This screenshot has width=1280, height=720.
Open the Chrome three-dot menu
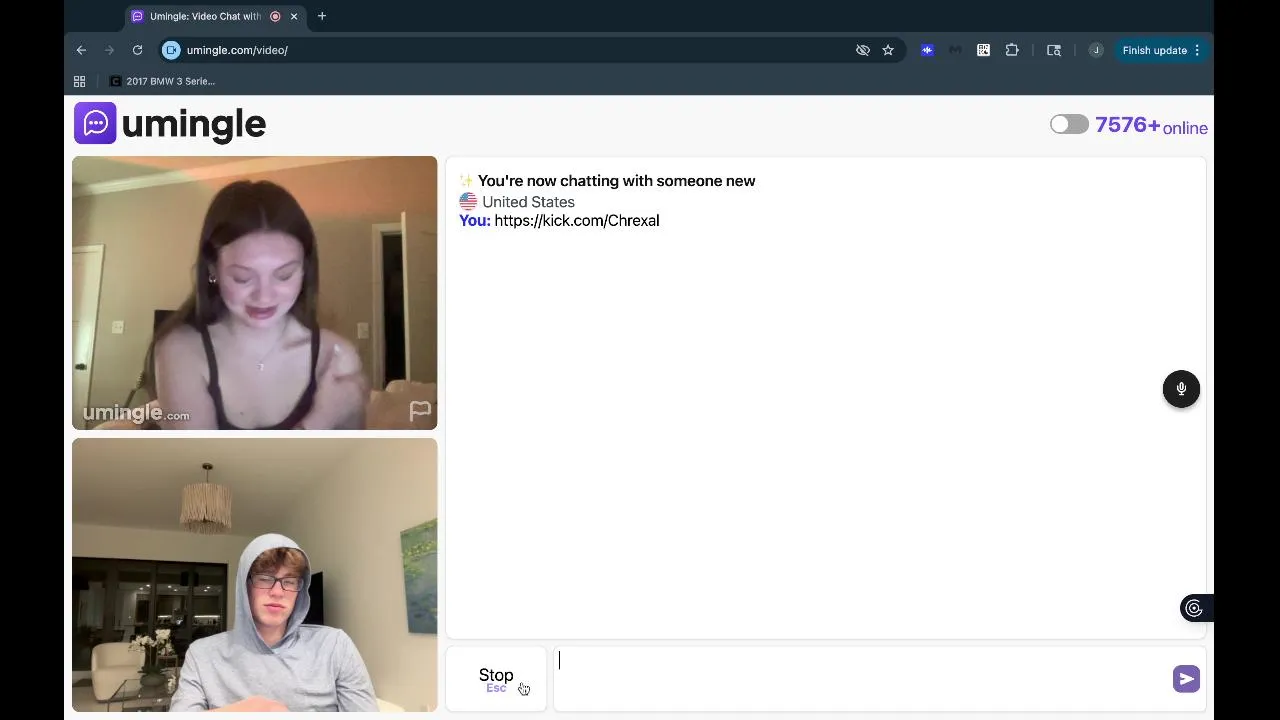coord(1197,50)
